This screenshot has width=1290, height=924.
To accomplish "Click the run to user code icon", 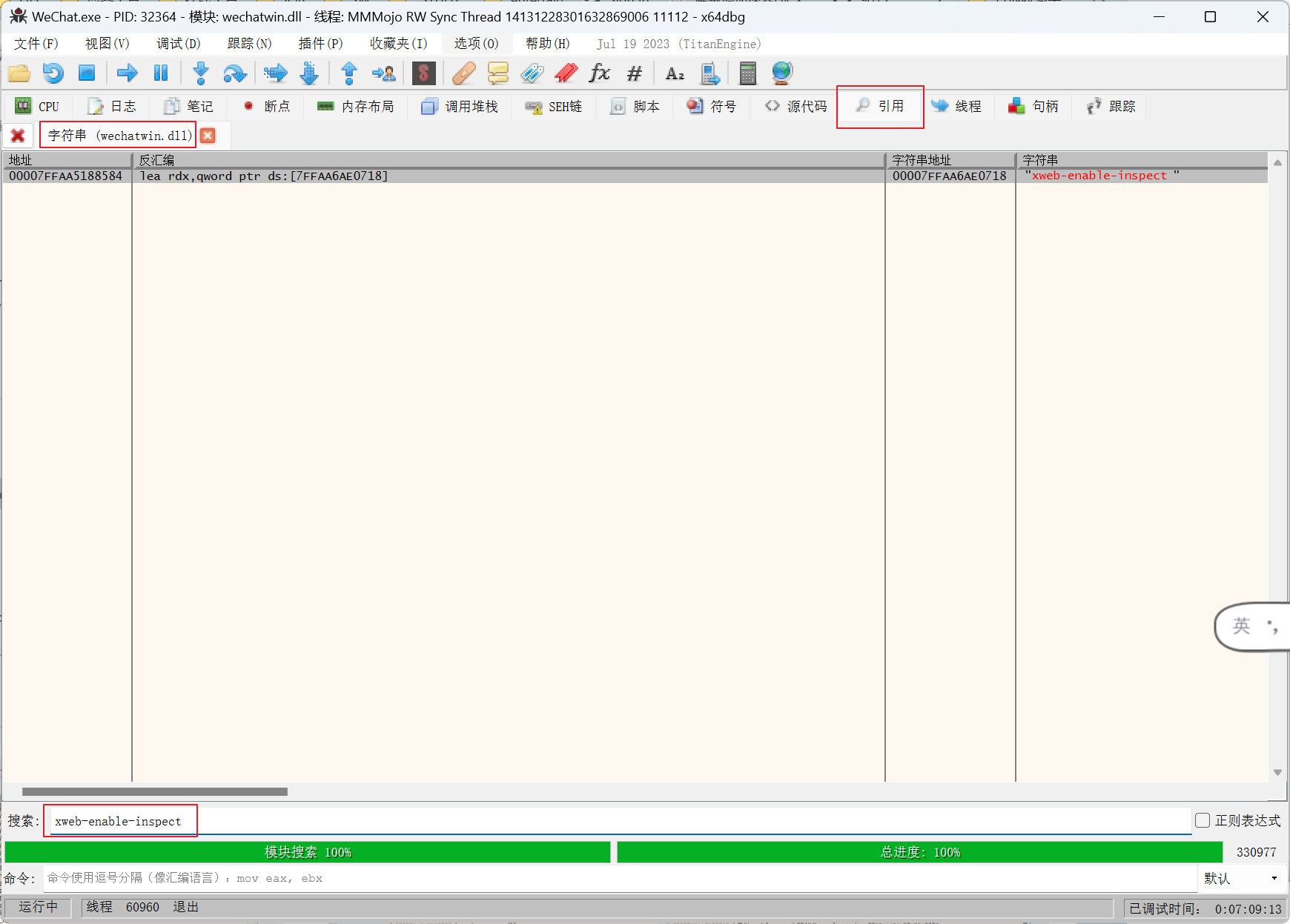I will point(384,73).
